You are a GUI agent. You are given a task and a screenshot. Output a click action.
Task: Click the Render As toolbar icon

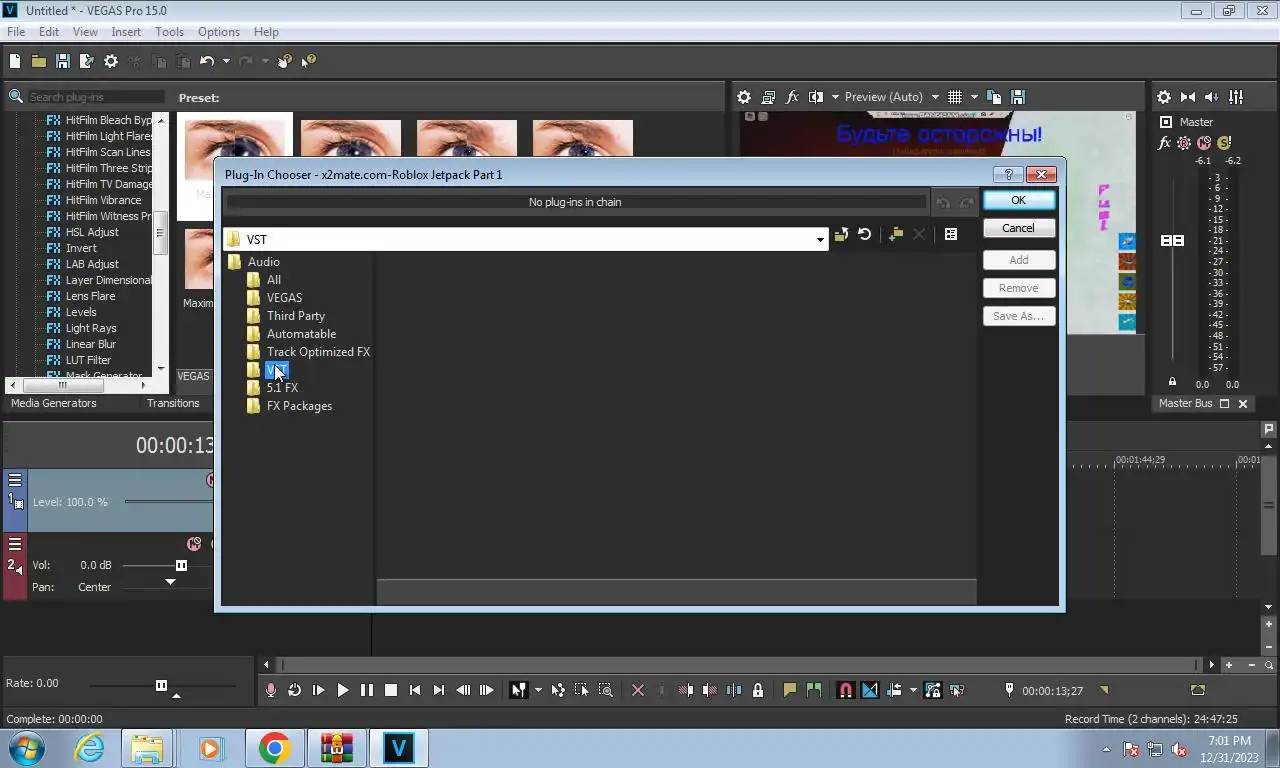(x=87, y=61)
